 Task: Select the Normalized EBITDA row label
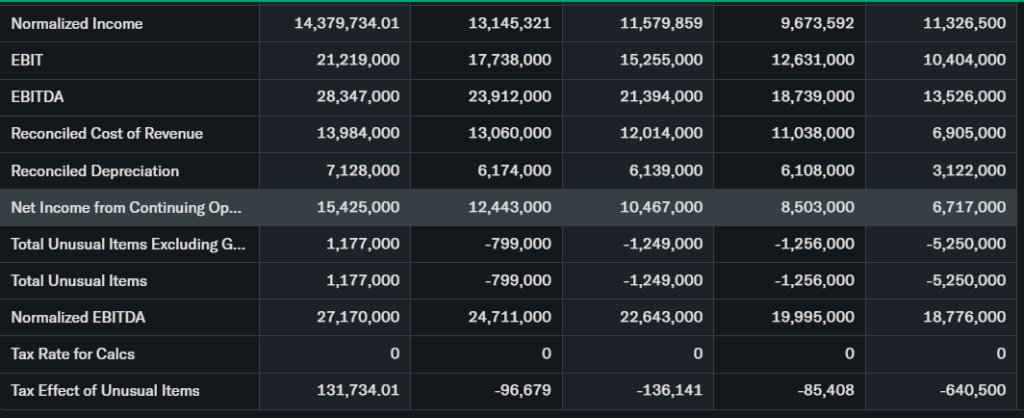point(78,318)
